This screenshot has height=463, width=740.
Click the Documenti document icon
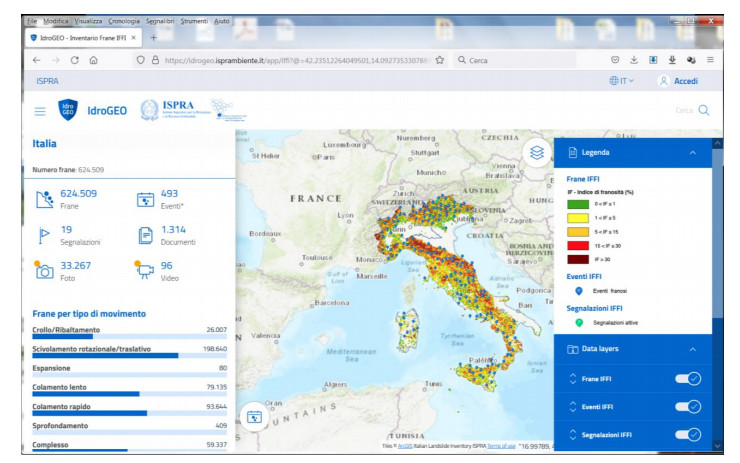coord(144,234)
